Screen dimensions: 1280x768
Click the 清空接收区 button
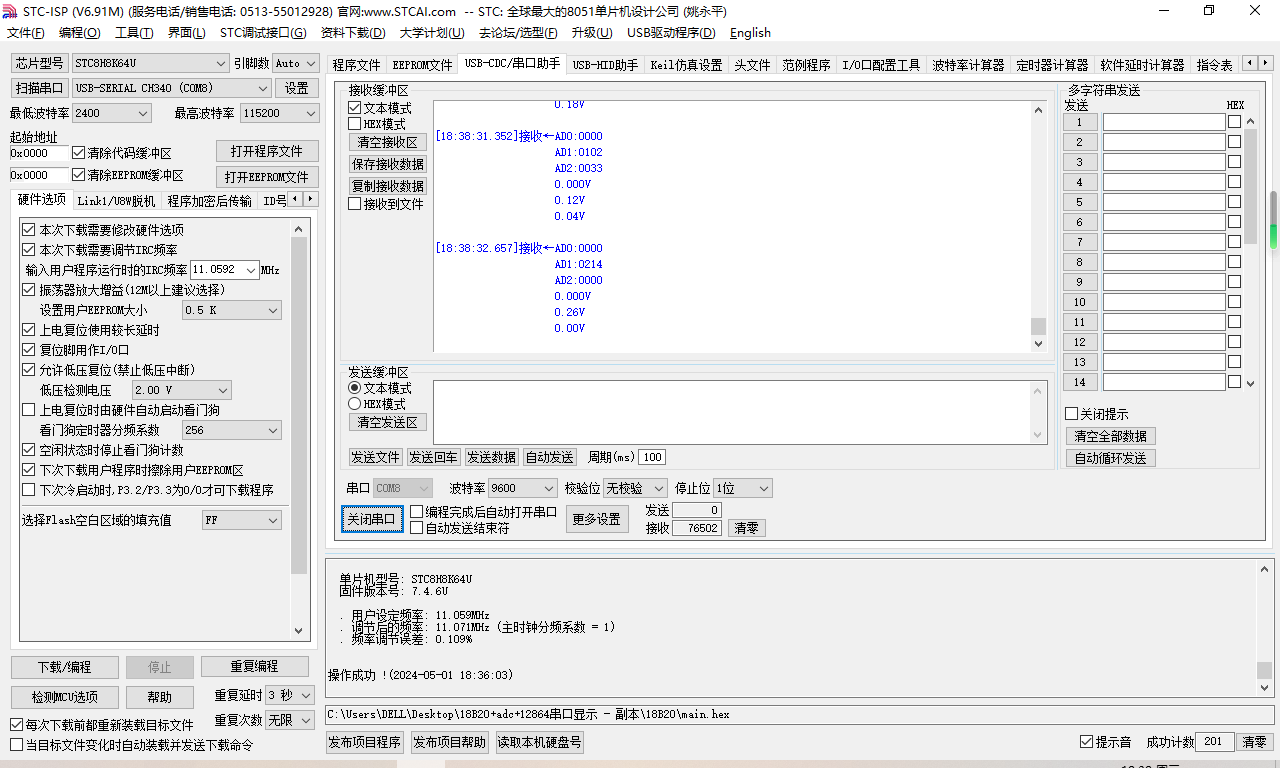(x=388, y=142)
